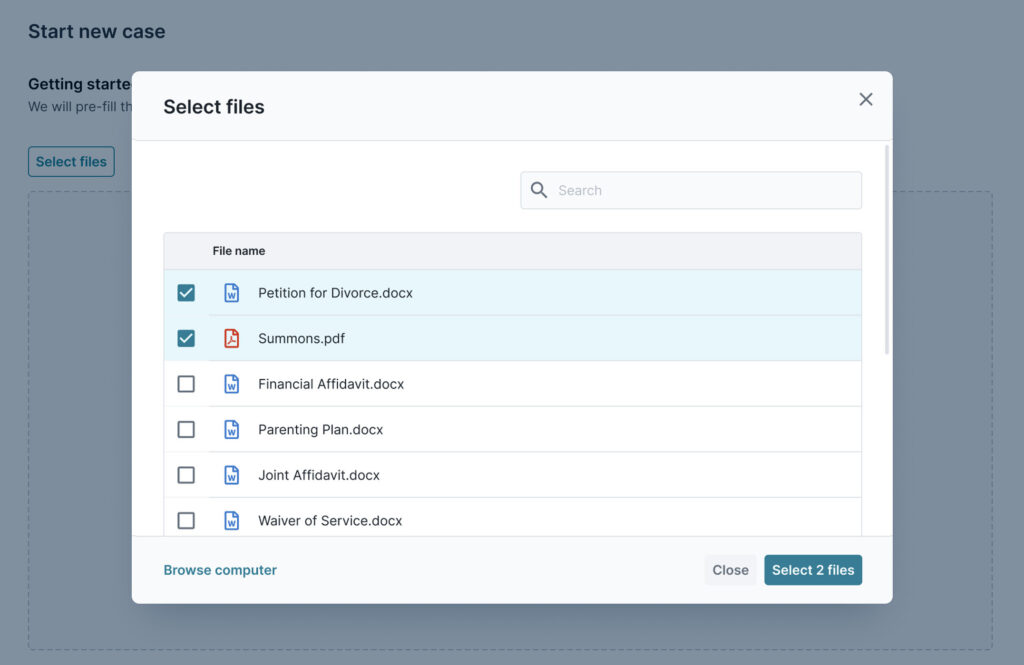Open the Browse computer link
Viewport: 1024px width, 665px height.
coord(220,570)
